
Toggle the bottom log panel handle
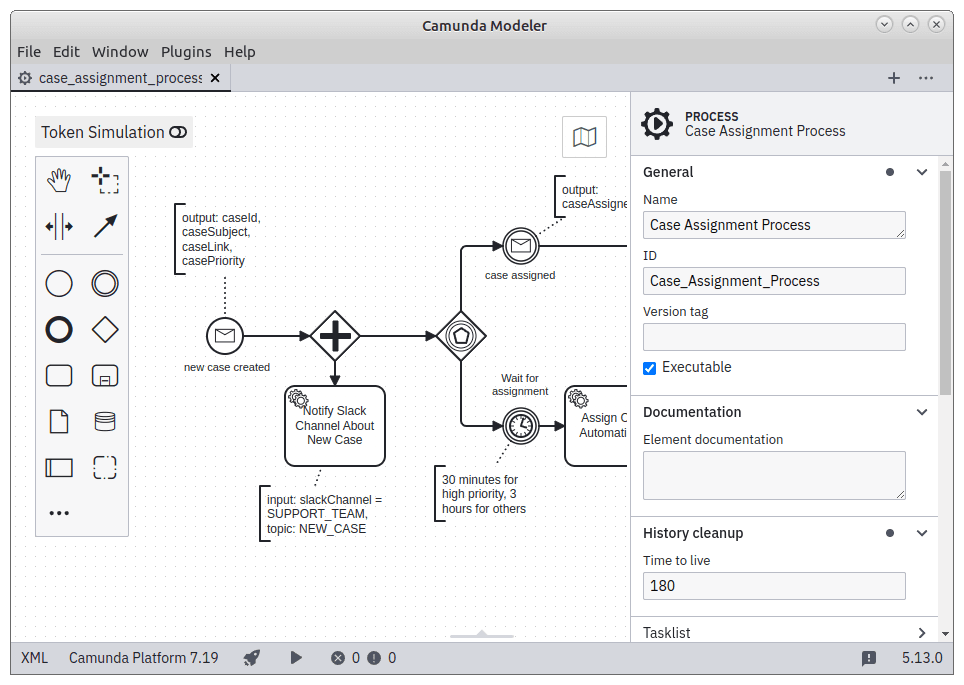pyautogui.click(x=482, y=635)
